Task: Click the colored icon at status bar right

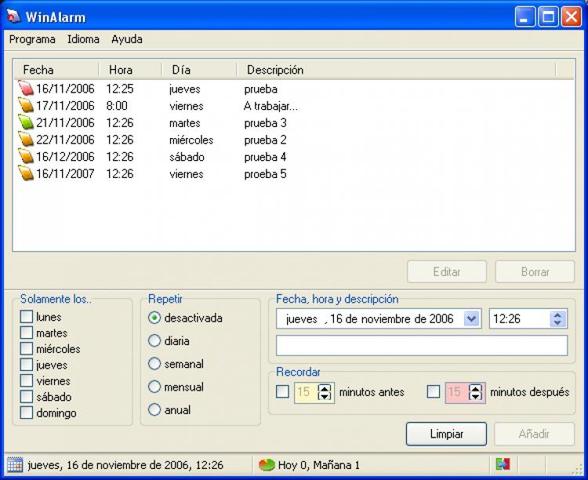Action: coord(503,464)
